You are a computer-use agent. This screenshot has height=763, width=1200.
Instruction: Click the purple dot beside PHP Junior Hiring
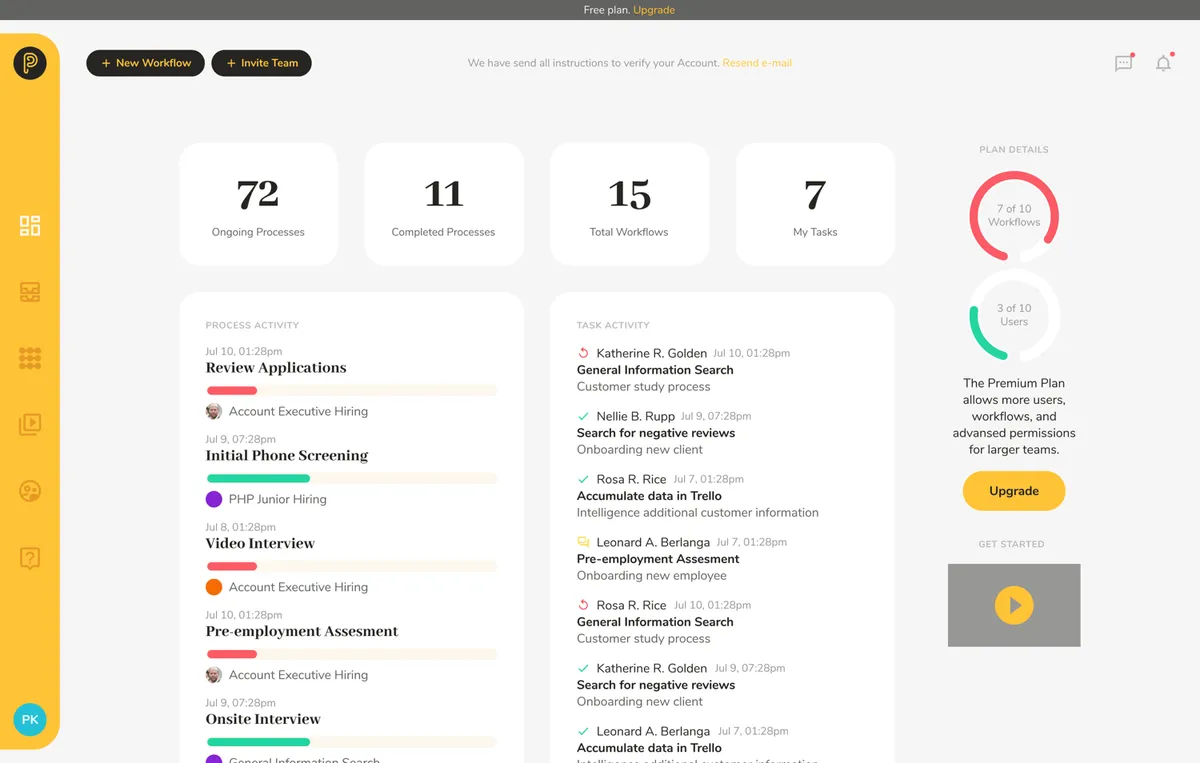point(214,499)
